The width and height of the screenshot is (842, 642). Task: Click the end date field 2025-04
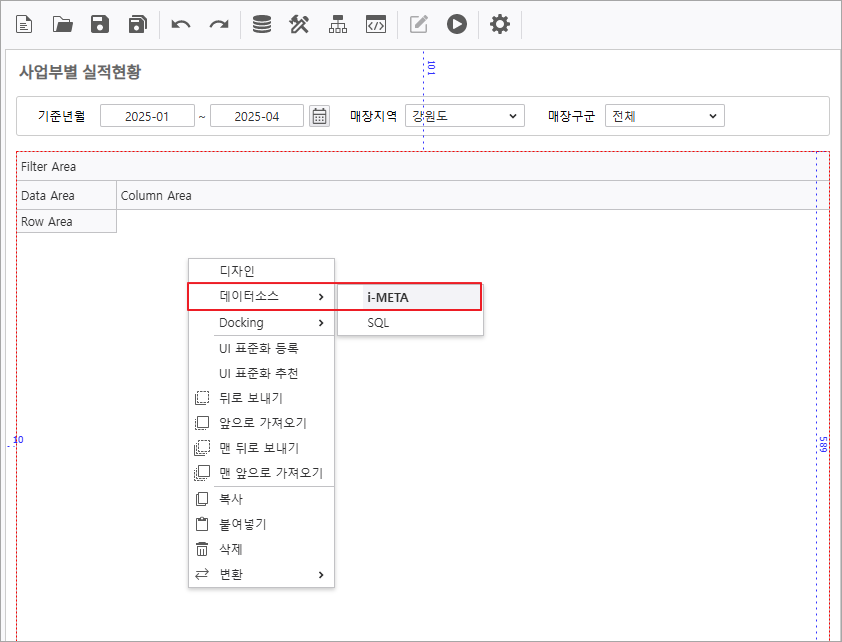pos(256,116)
